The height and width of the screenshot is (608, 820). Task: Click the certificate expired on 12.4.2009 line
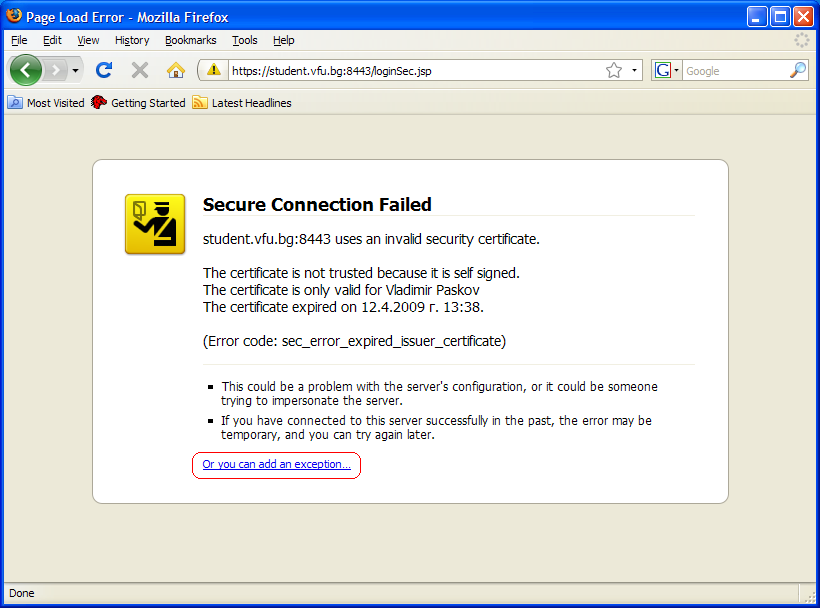[343, 307]
